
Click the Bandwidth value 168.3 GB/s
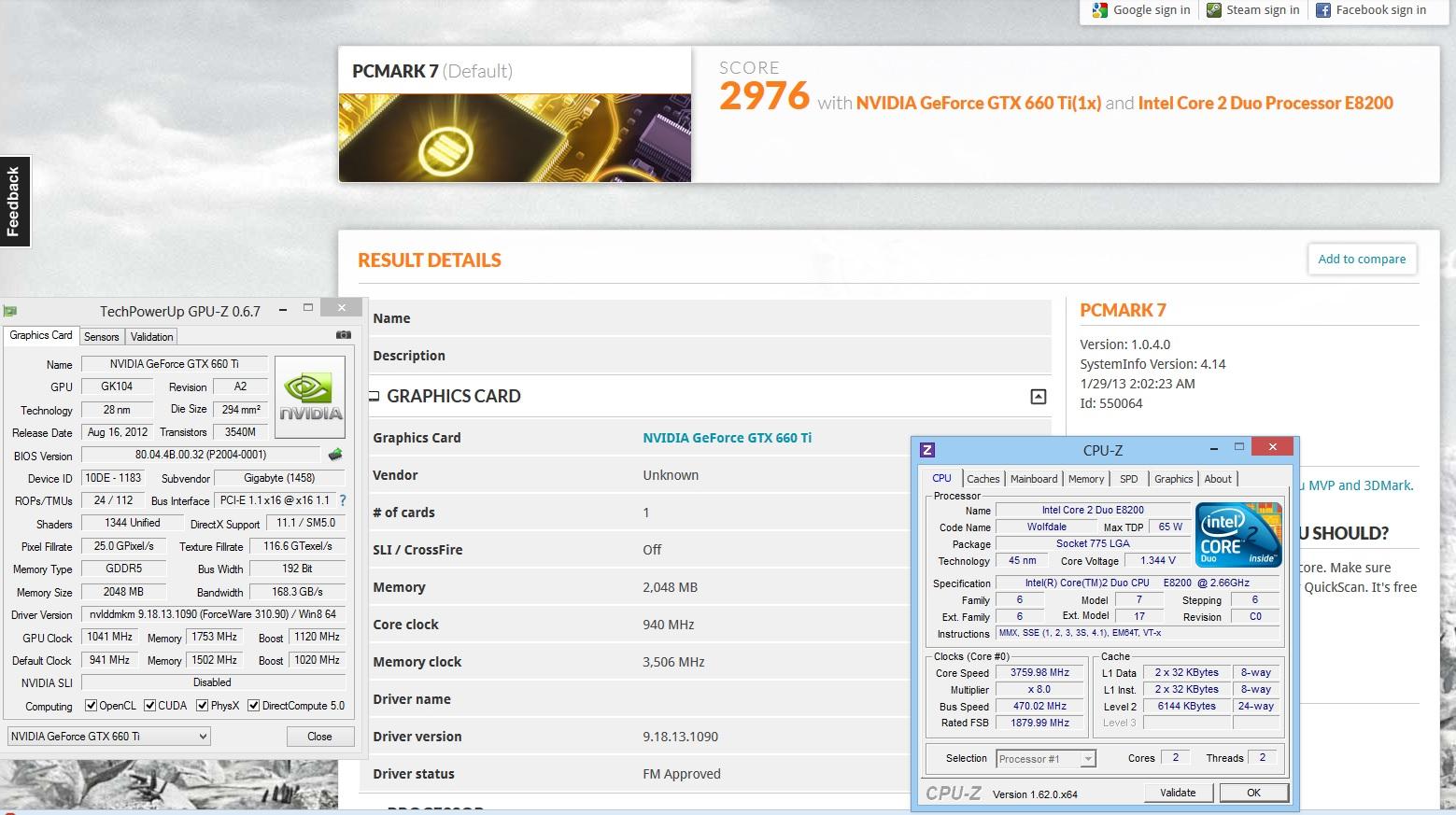click(297, 592)
